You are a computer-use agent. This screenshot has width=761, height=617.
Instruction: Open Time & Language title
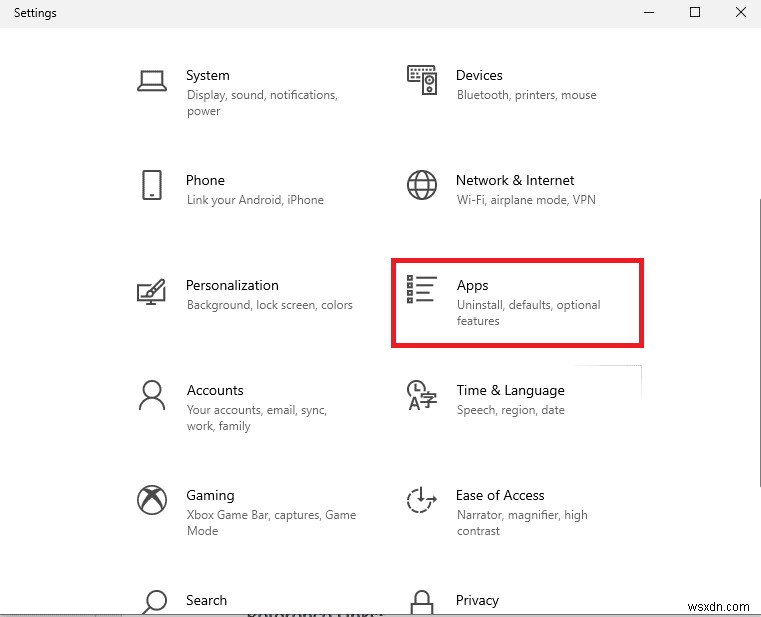(511, 391)
